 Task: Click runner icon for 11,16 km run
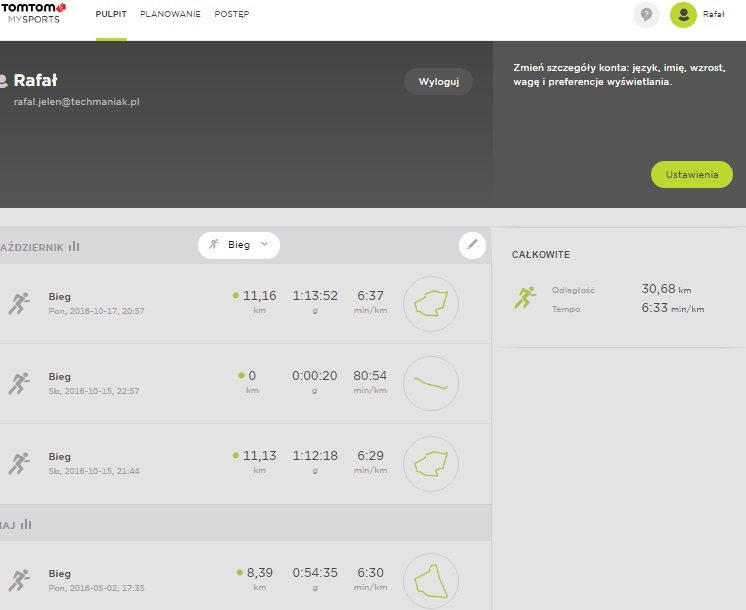(18, 303)
